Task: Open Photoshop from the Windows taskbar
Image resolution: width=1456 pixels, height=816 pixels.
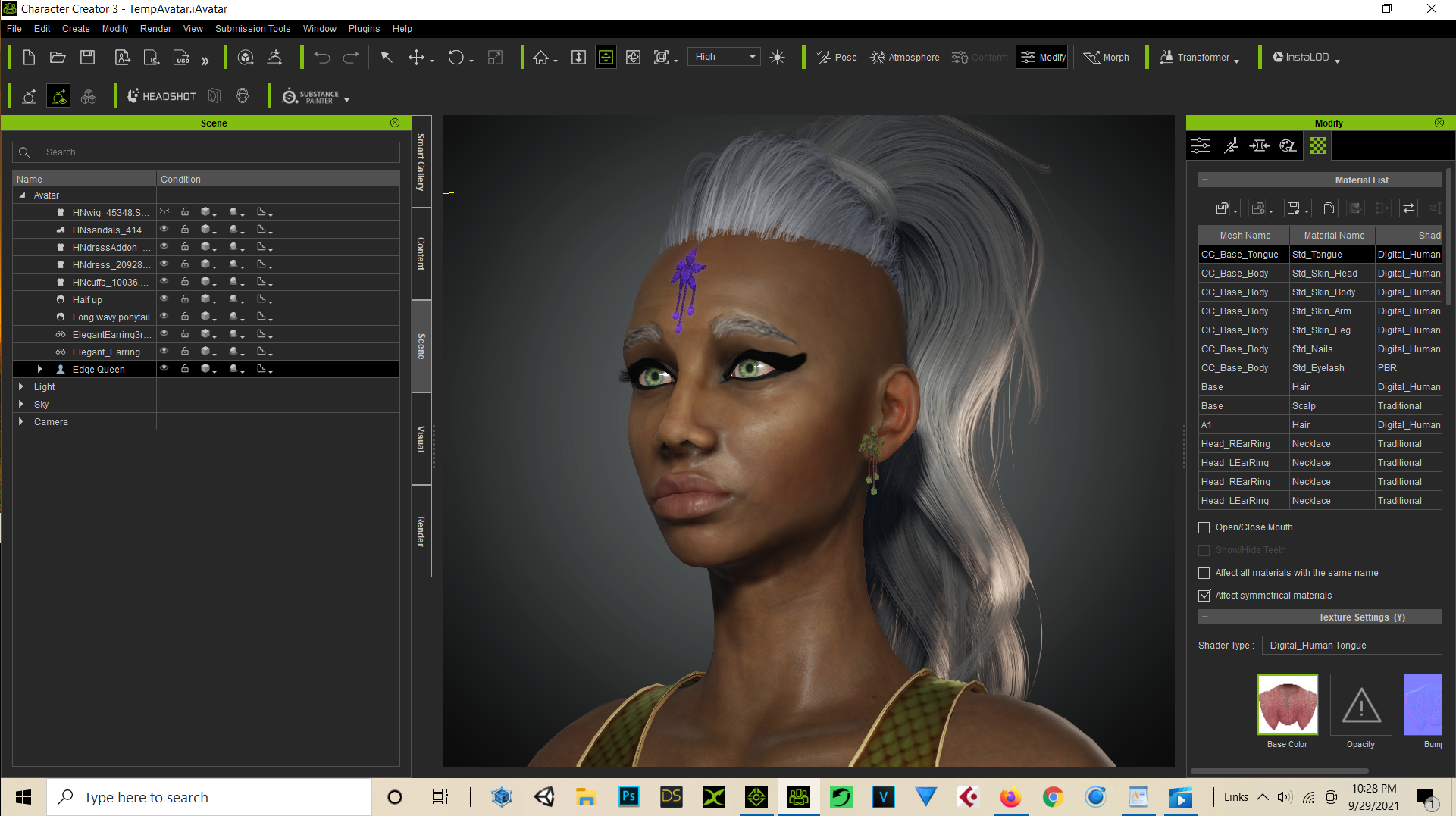Action: [x=629, y=797]
